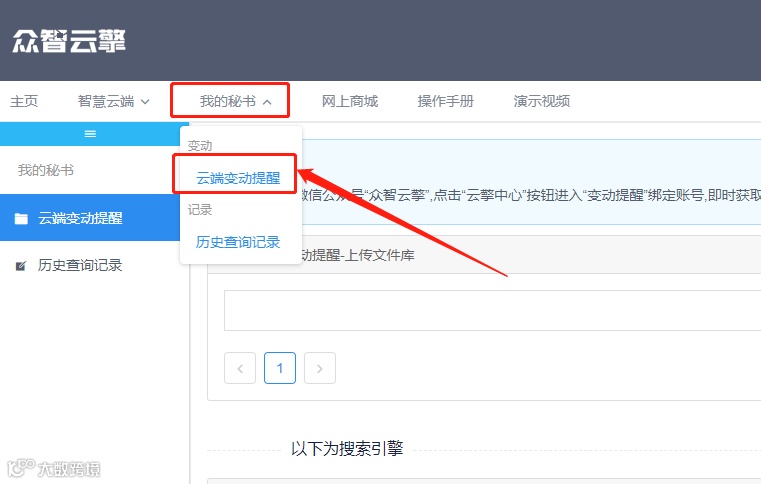The width and height of the screenshot is (761, 484).
Task: Click the 以下为搜索引擎 heading
Action: 347,449
